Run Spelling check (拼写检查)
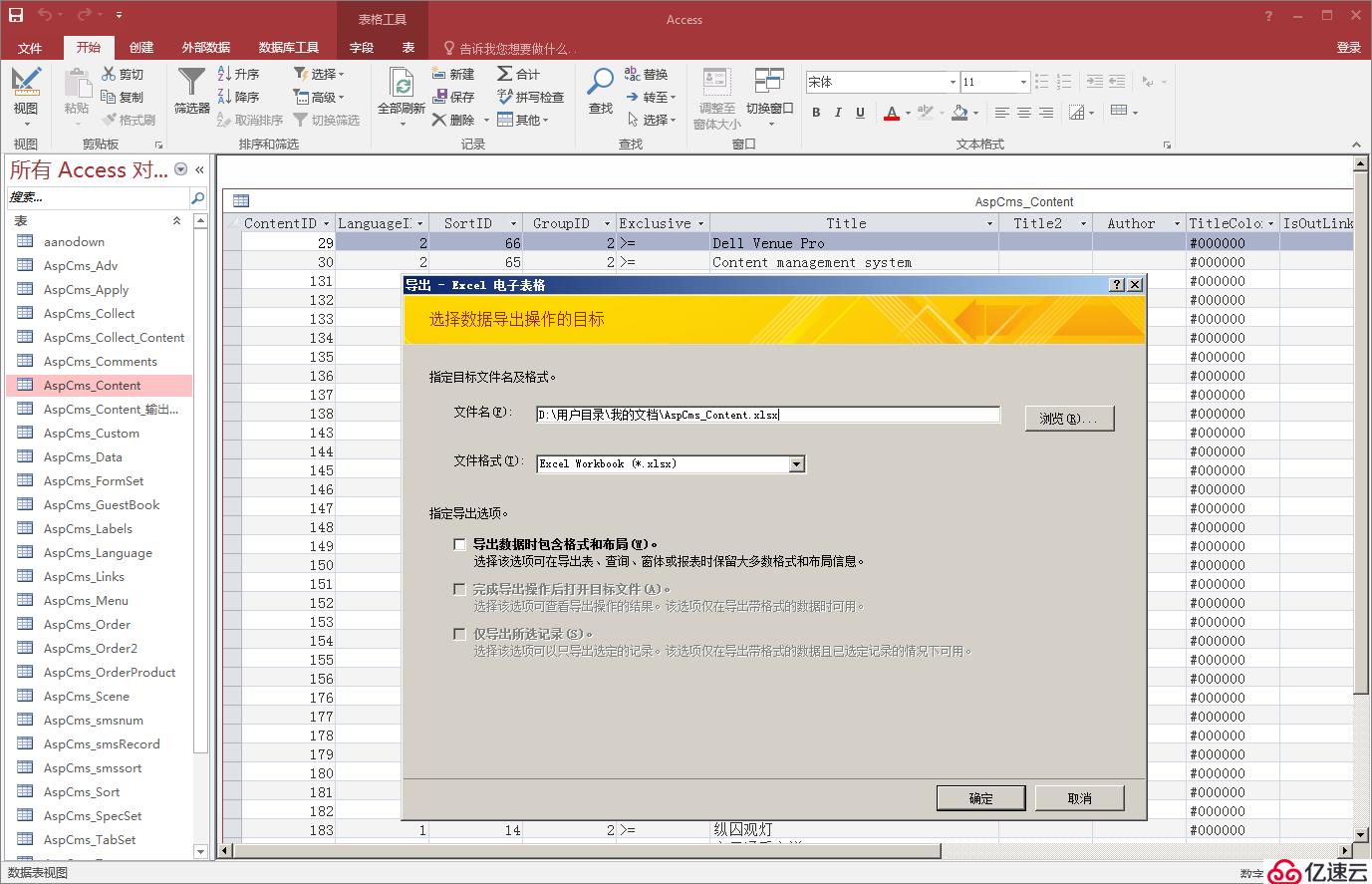This screenshot has width=1372, height=884. (531, 97)
